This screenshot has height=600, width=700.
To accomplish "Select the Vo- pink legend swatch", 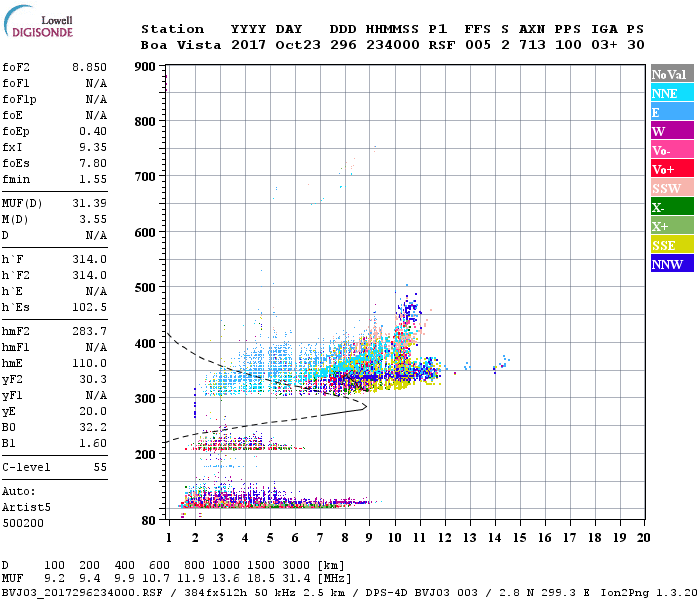I will click(671, 150).
